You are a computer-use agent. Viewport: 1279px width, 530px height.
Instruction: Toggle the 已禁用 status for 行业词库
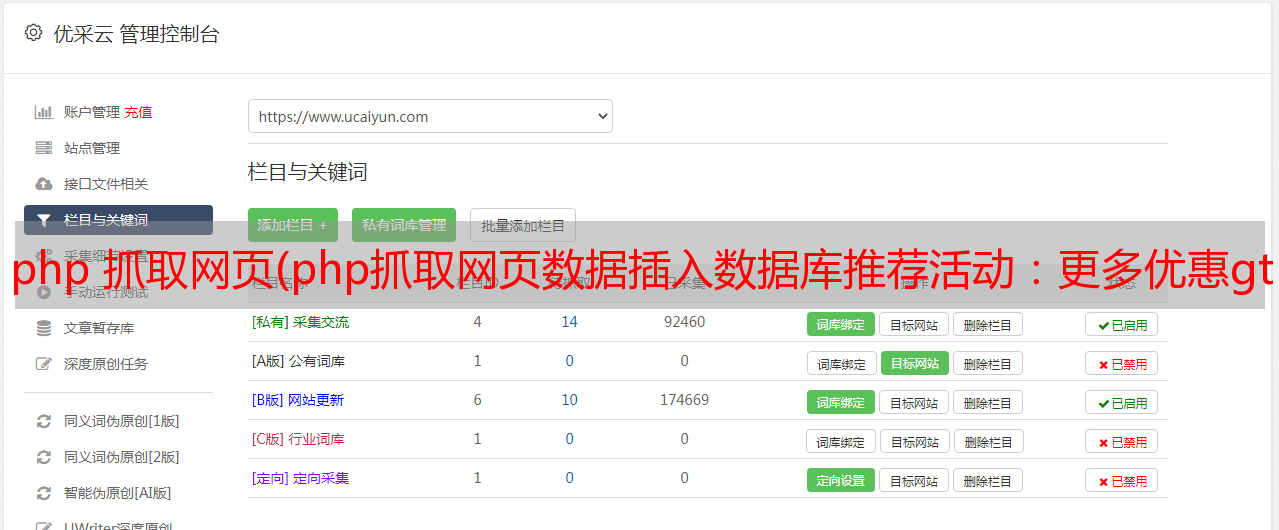pyautogui.click(x=1122, y=441)
